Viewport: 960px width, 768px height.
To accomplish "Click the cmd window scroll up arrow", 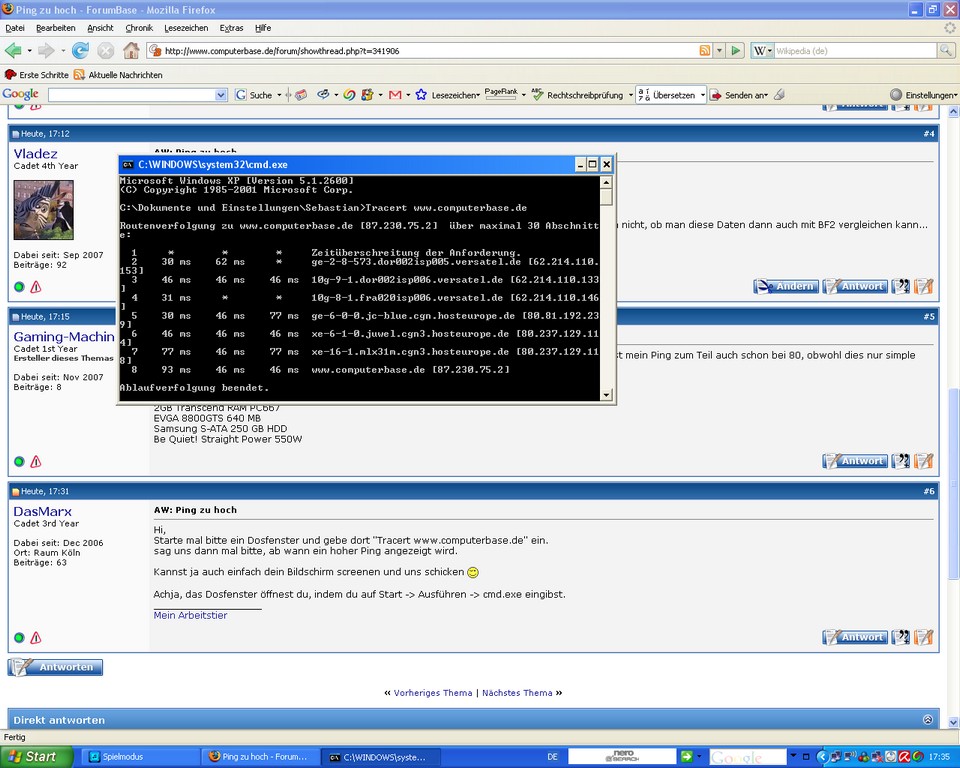I will click(606, 183).
